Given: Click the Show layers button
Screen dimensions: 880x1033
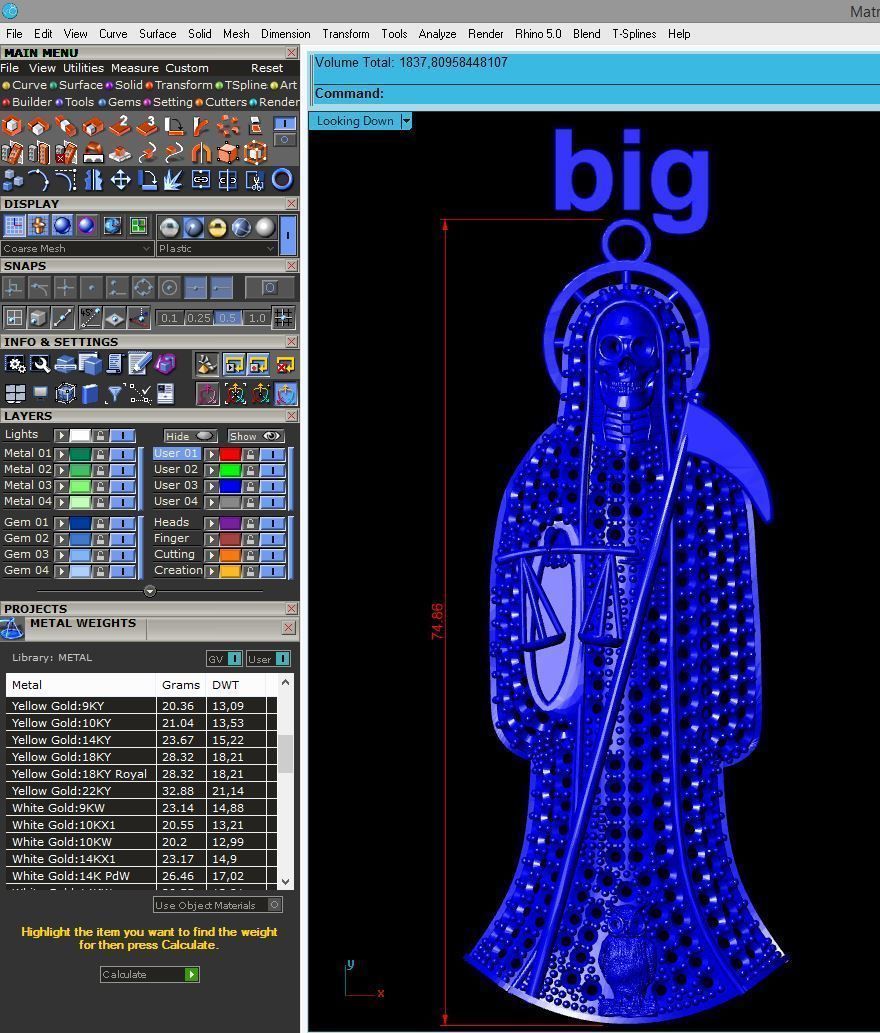Looking at the screenshot, I should pos(256,436).
